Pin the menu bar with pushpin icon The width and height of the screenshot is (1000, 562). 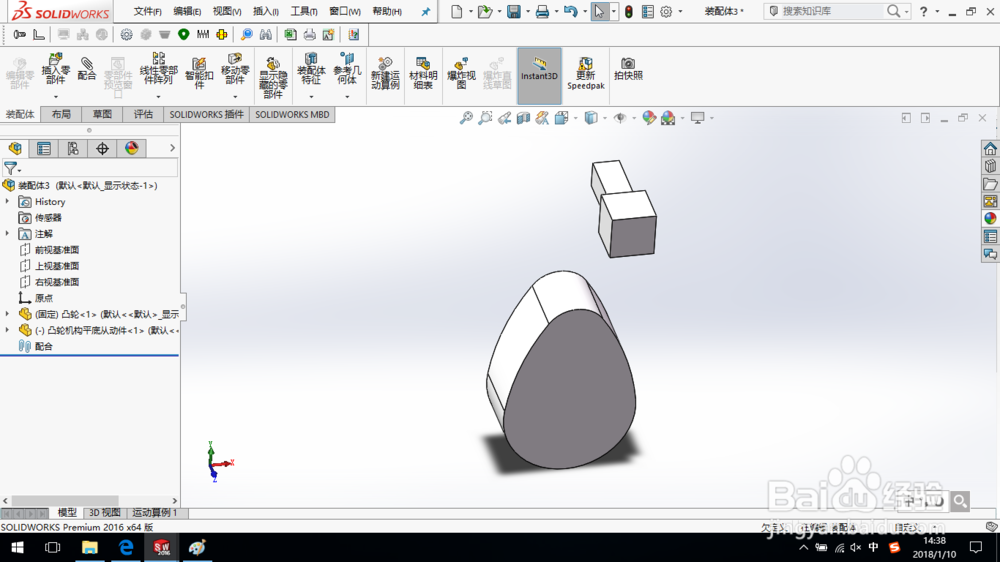[426, 11]
